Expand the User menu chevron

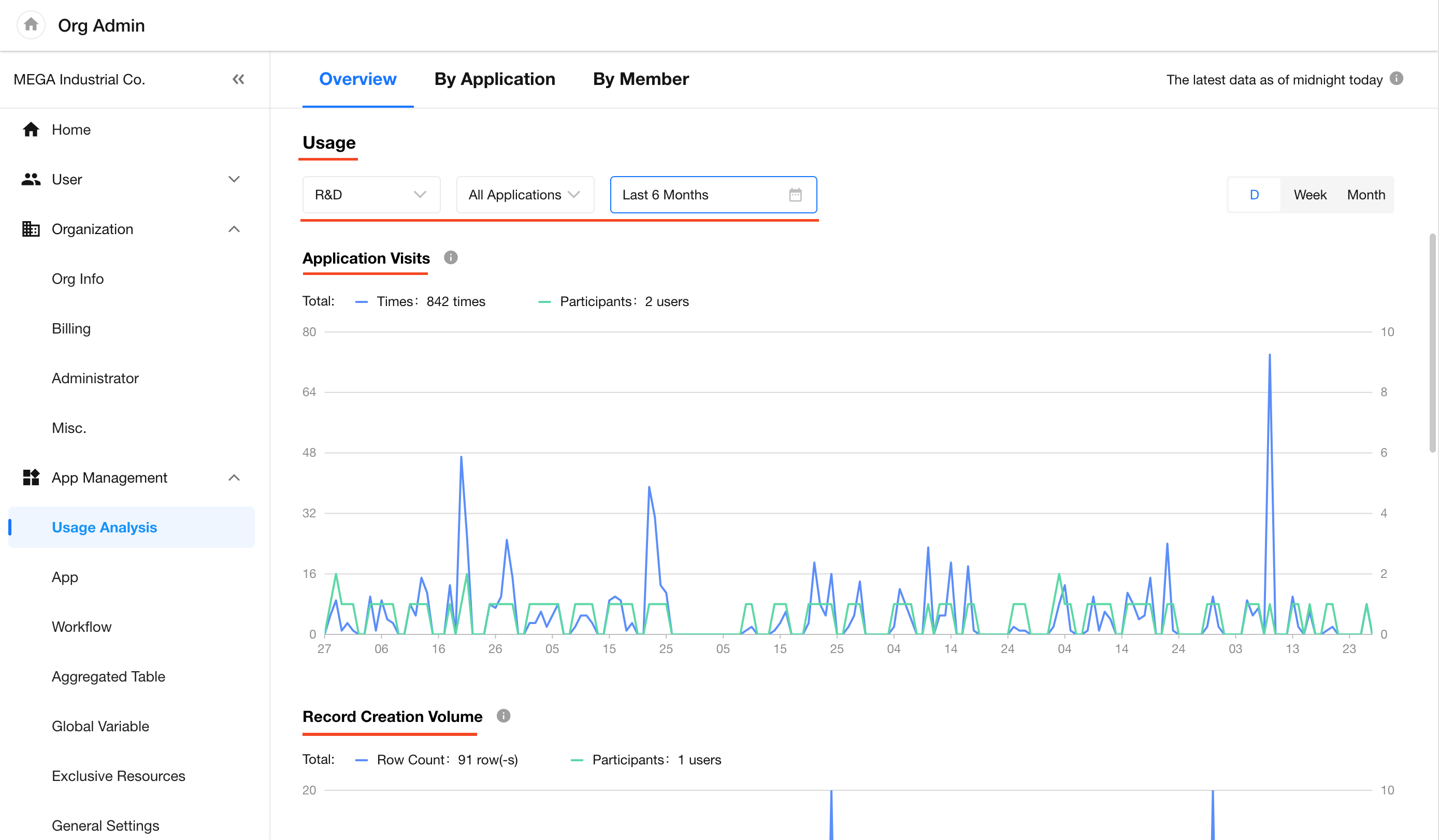click(x=234, y=179)
